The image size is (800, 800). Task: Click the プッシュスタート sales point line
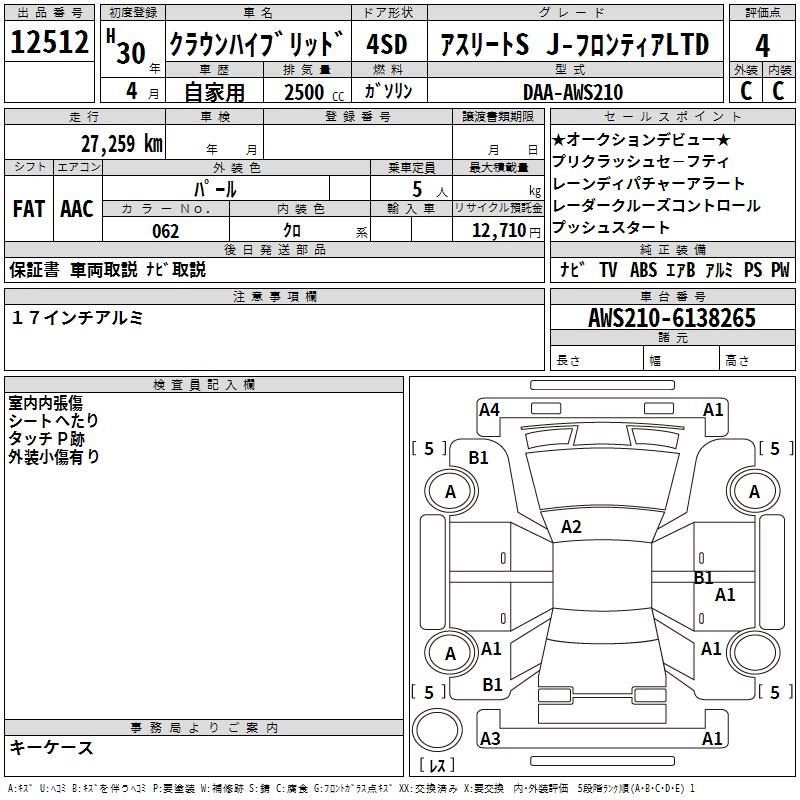613,228
